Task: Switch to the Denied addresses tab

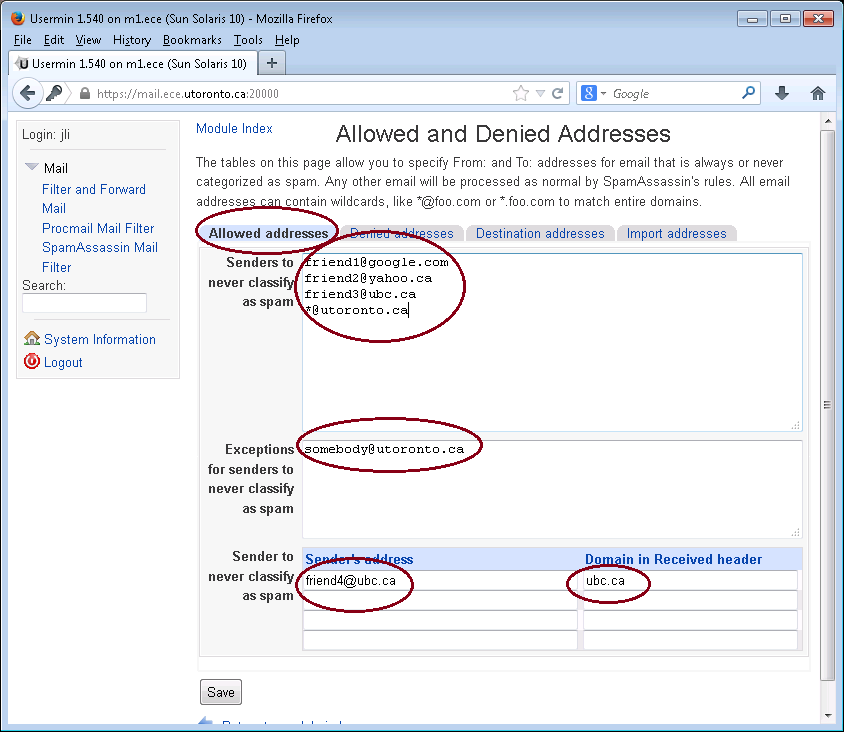Action: coord(402,233)
